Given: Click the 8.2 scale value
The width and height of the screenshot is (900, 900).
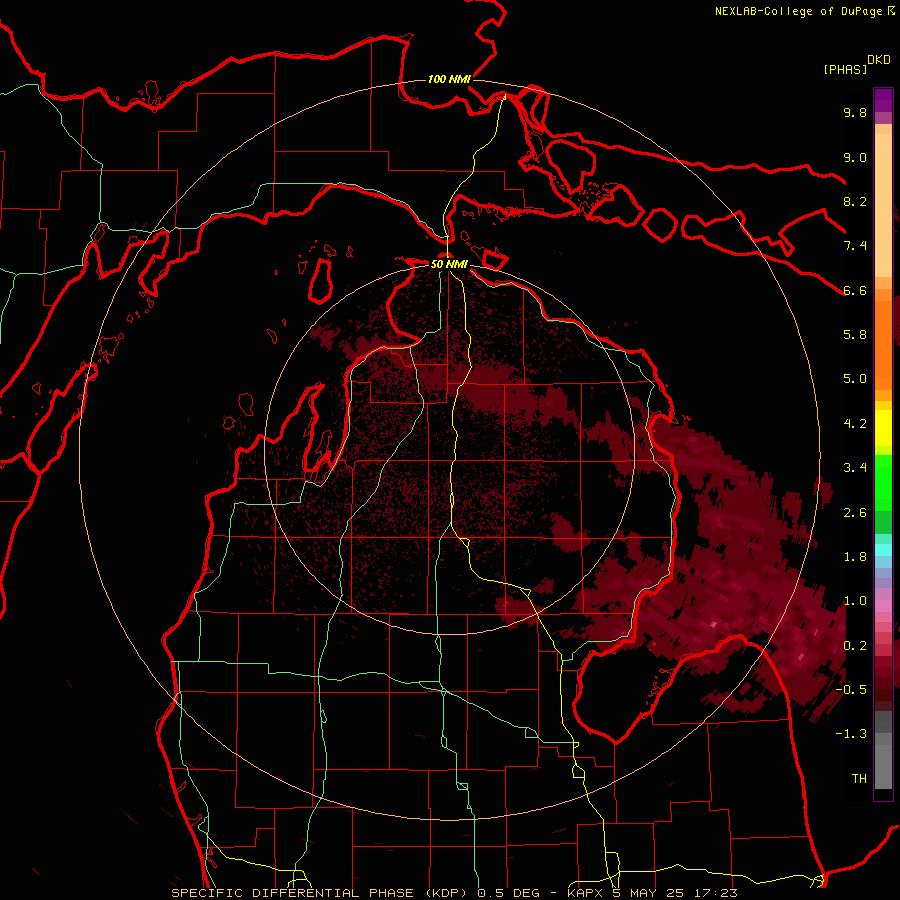Looking at the screenshot, I should 855,201.
